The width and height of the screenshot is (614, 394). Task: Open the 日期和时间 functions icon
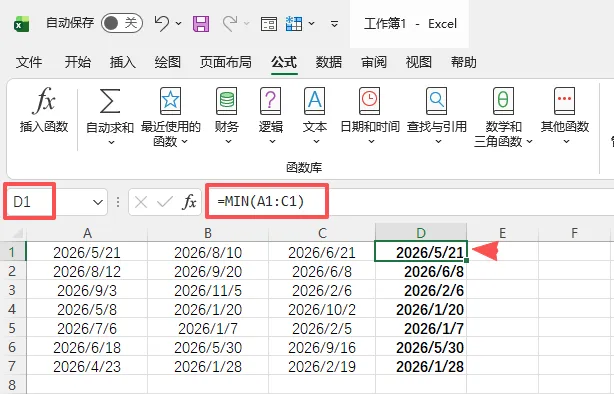click(370, 101)
